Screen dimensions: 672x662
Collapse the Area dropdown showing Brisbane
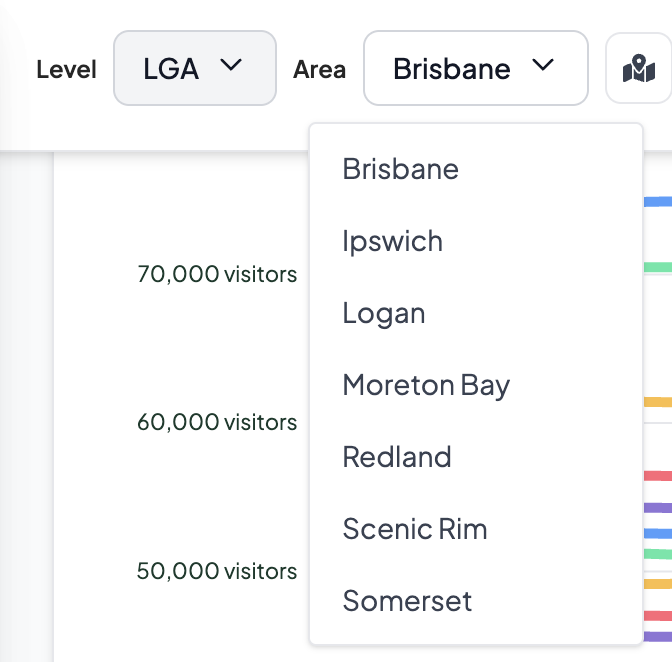point(475,68)
